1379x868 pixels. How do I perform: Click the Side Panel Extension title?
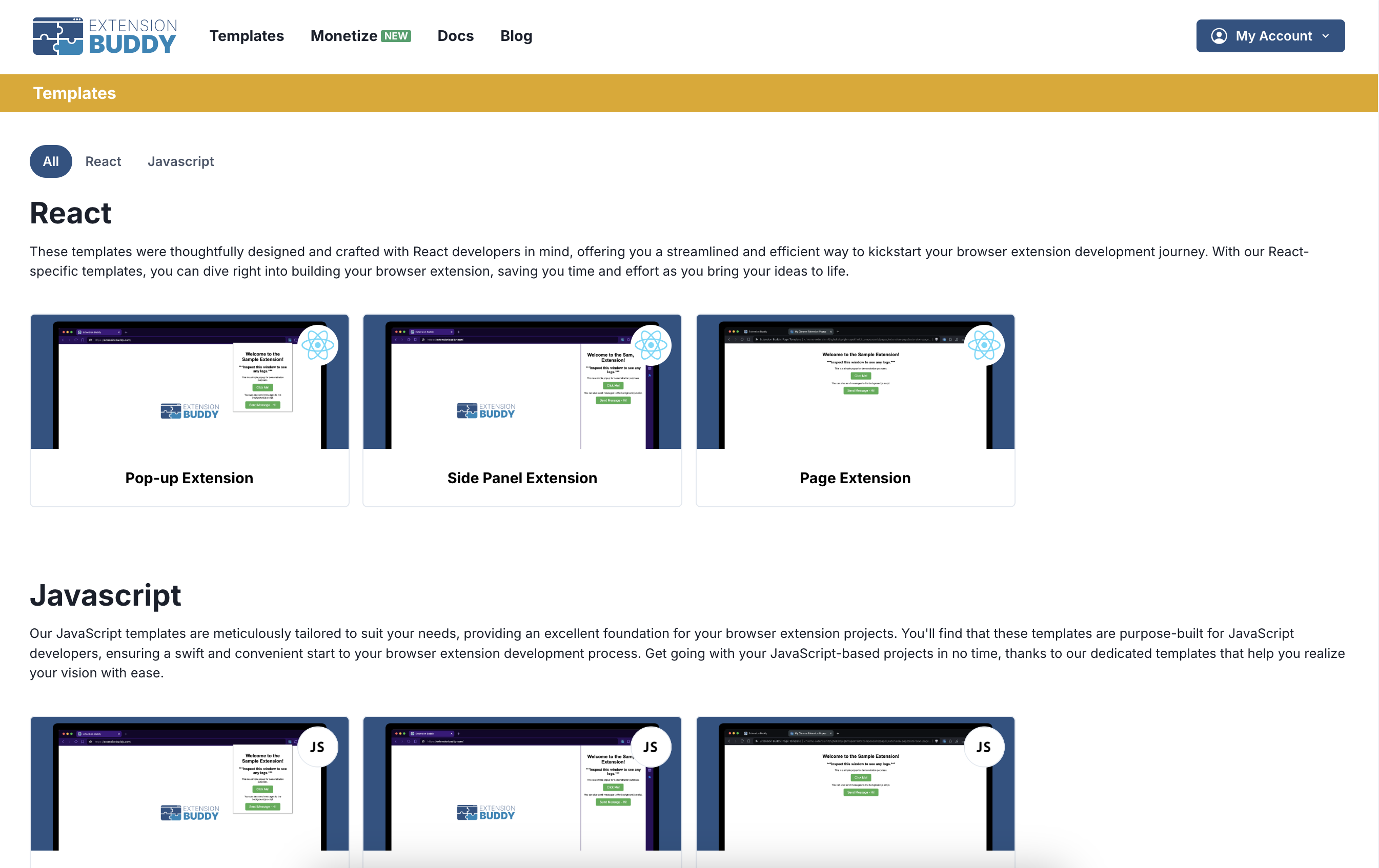coord(522,478)
